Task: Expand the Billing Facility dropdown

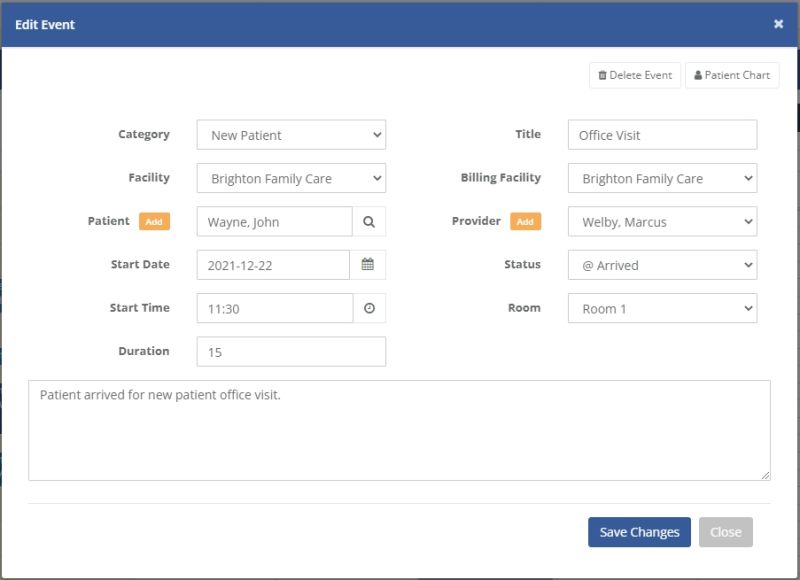Action: click(662, 179)
